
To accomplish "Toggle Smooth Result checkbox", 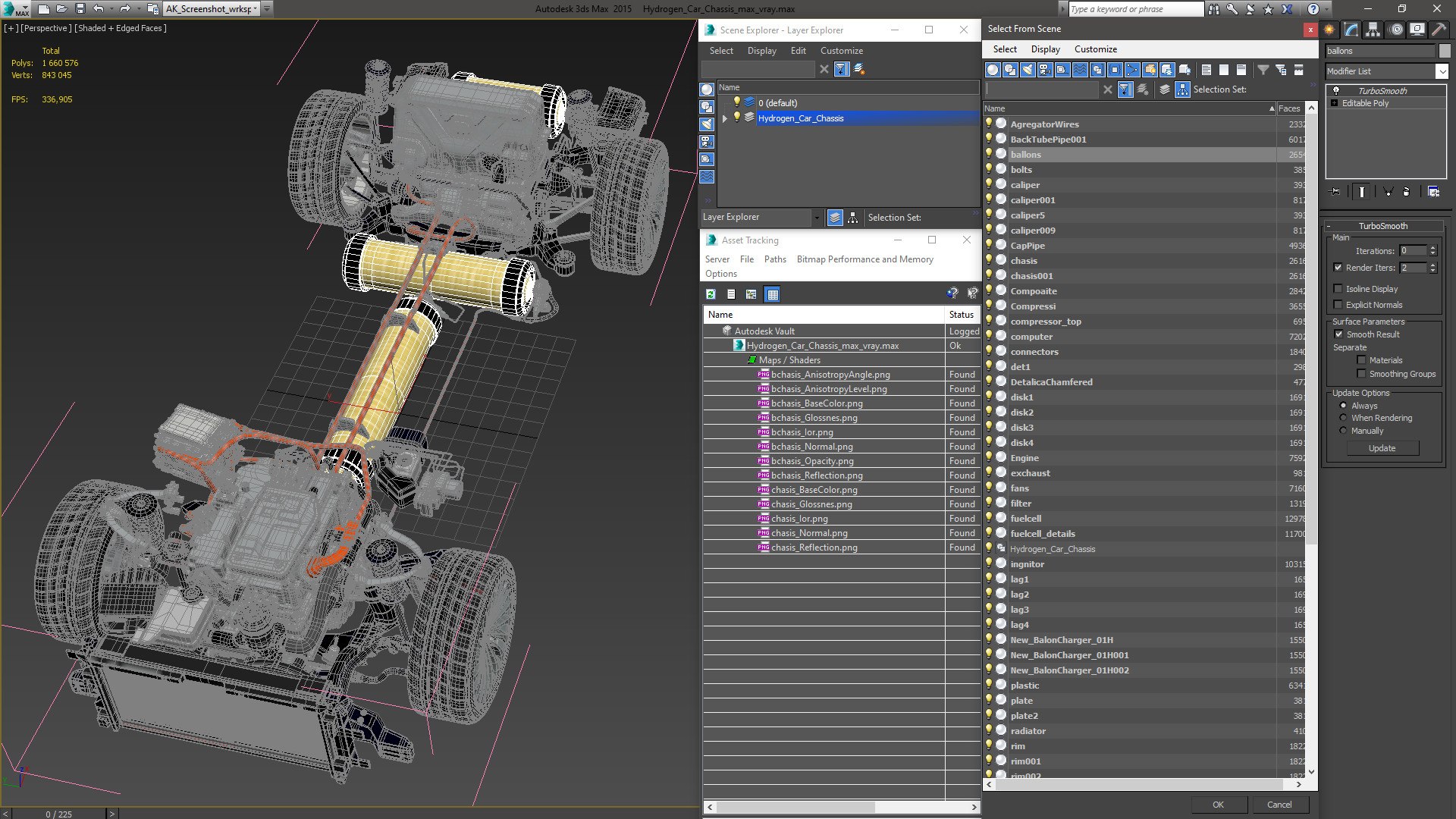I will tap(1338, 334).
